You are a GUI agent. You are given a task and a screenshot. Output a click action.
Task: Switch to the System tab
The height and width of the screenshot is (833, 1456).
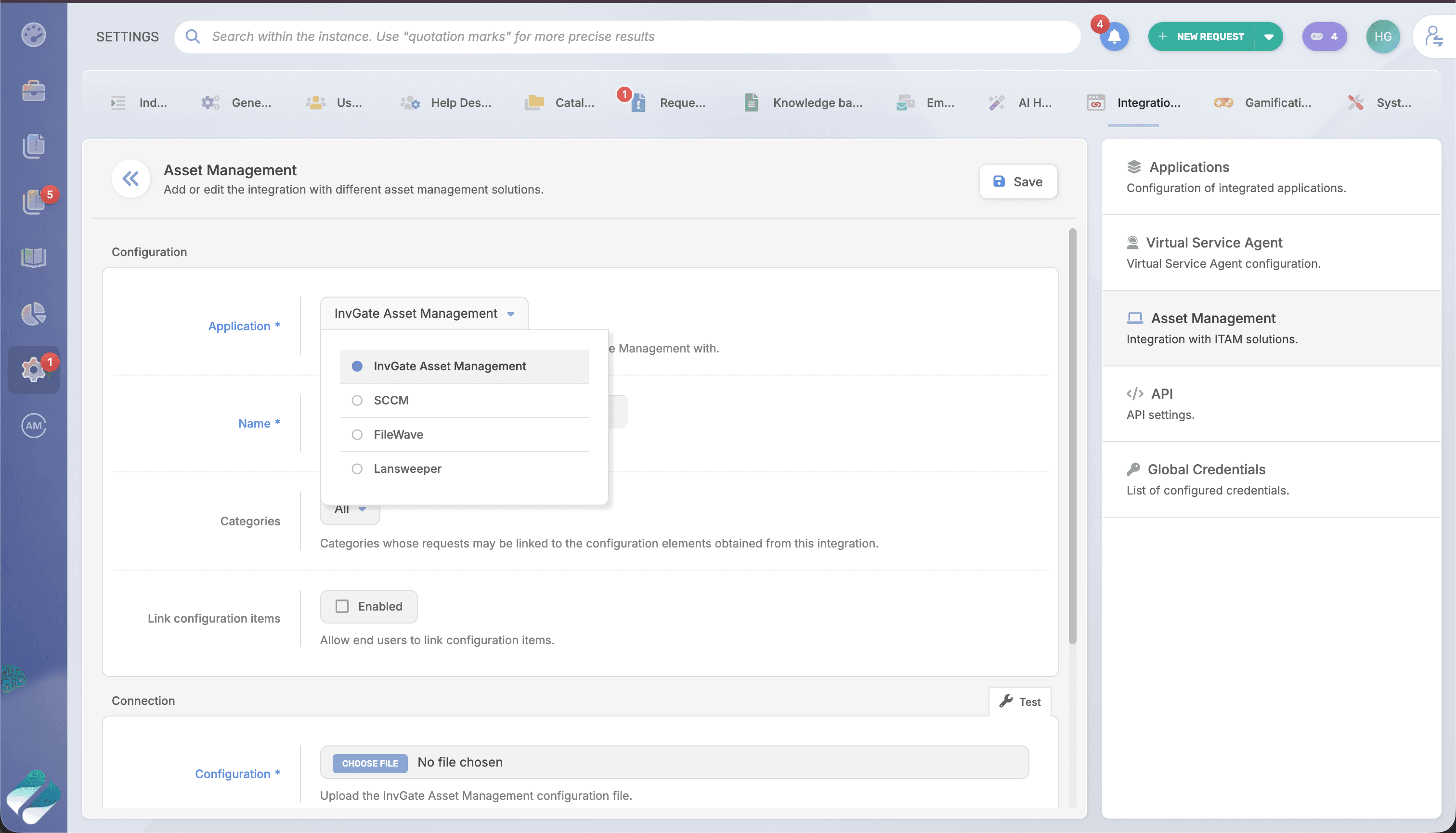point(1379,103)
